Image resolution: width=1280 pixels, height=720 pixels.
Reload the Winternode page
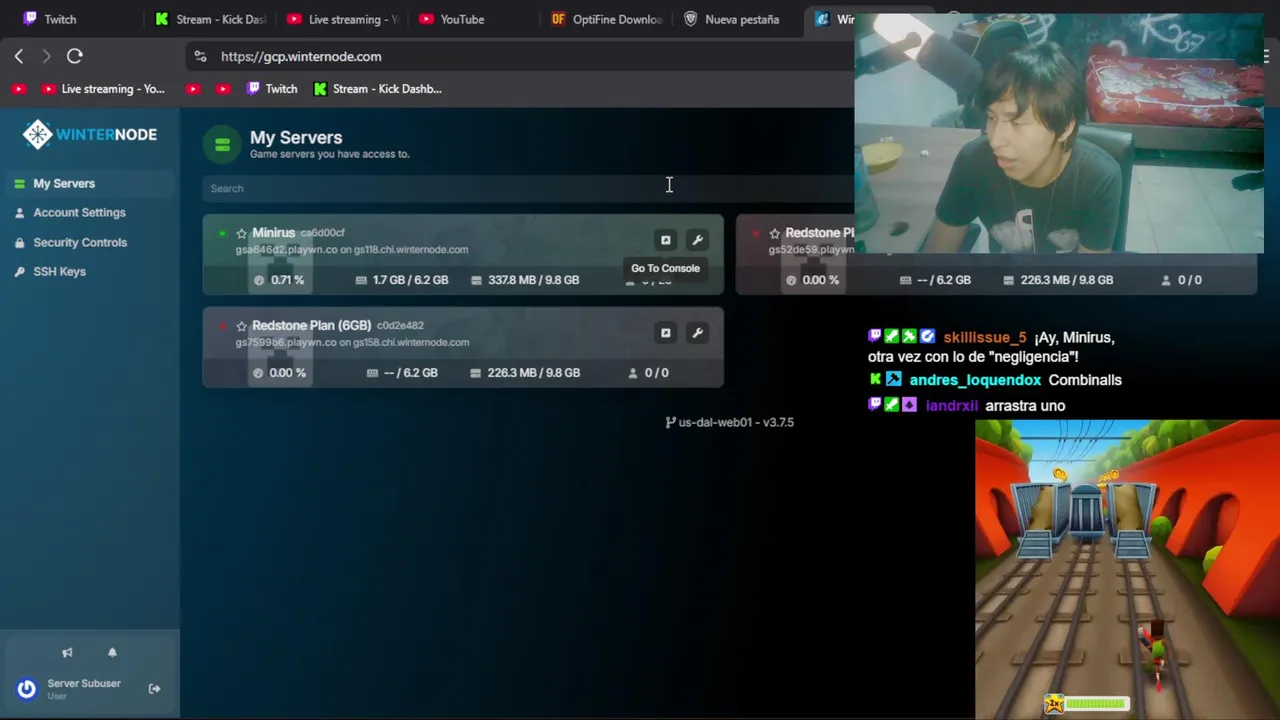point(75,56)
